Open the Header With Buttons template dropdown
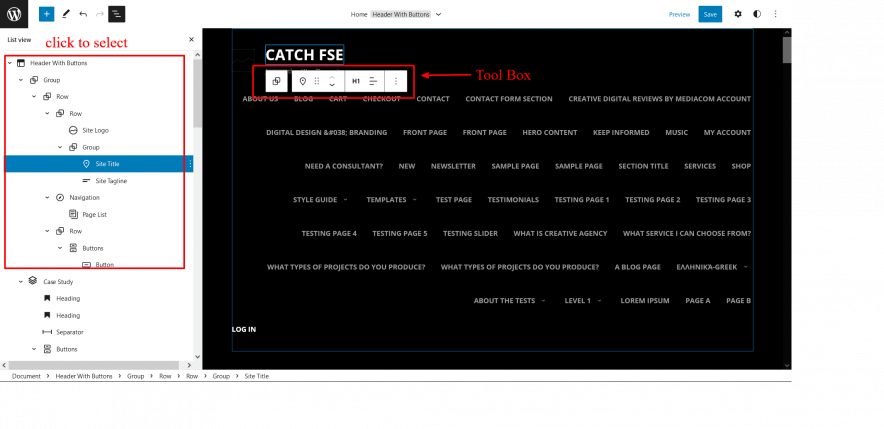The image size is (884, 429). tap(438, 14)
